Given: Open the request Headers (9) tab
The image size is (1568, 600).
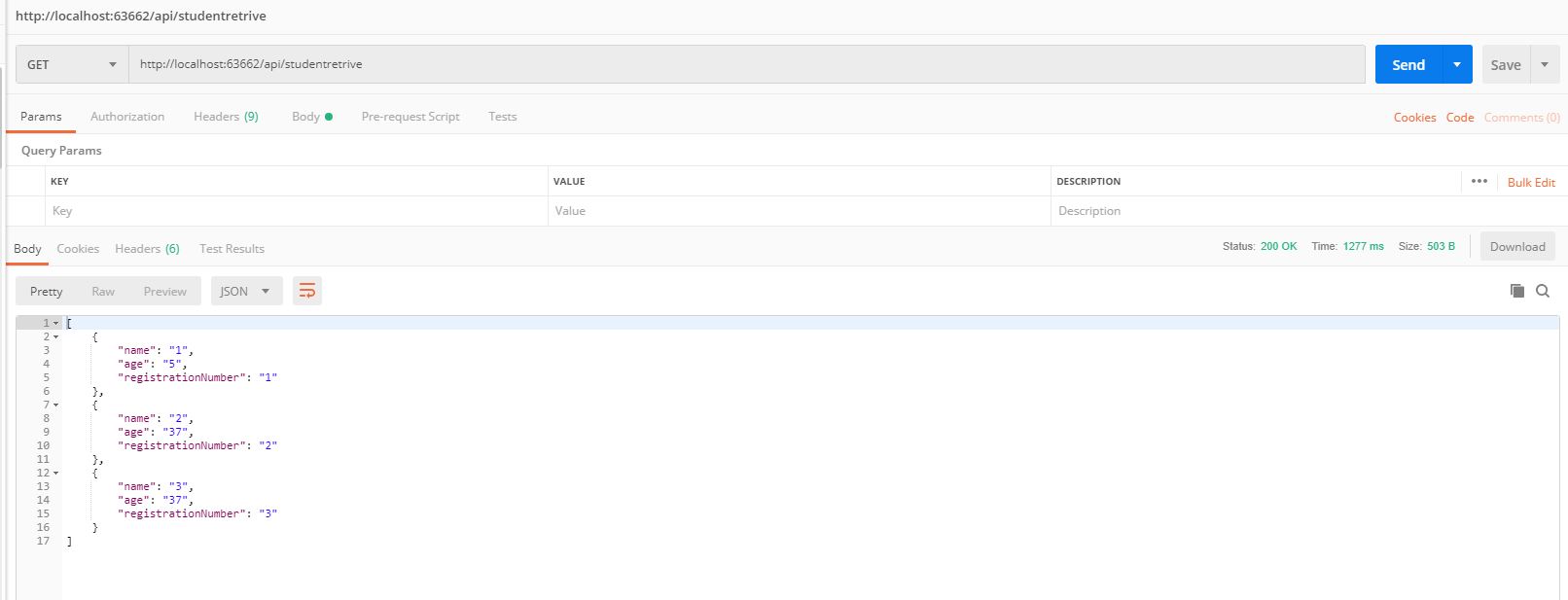Looking at the screenshot, I should 226,116.
